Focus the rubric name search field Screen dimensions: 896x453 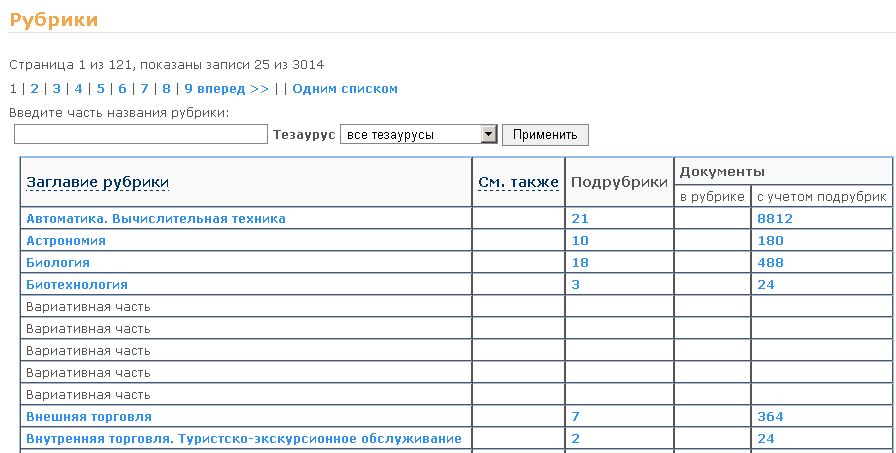[x=141, y=134]
